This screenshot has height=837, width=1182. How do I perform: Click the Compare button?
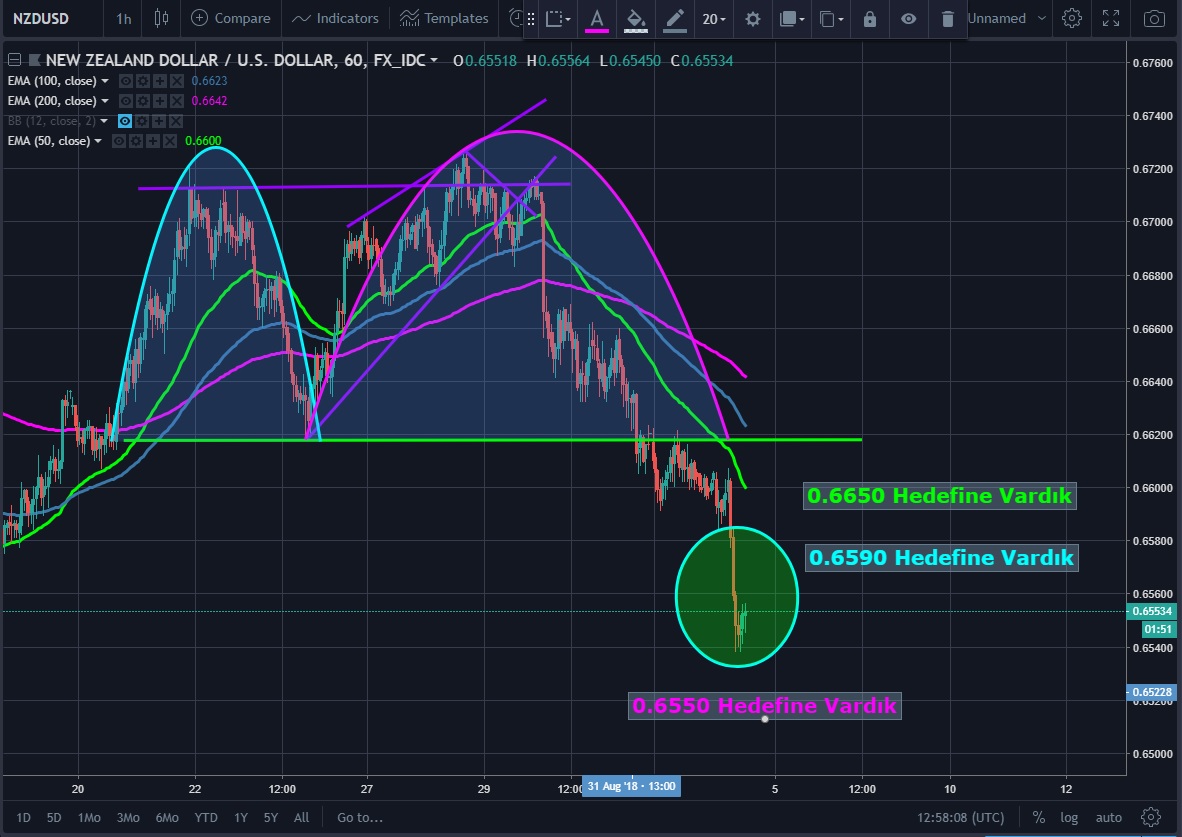click(x=231, y=18)
